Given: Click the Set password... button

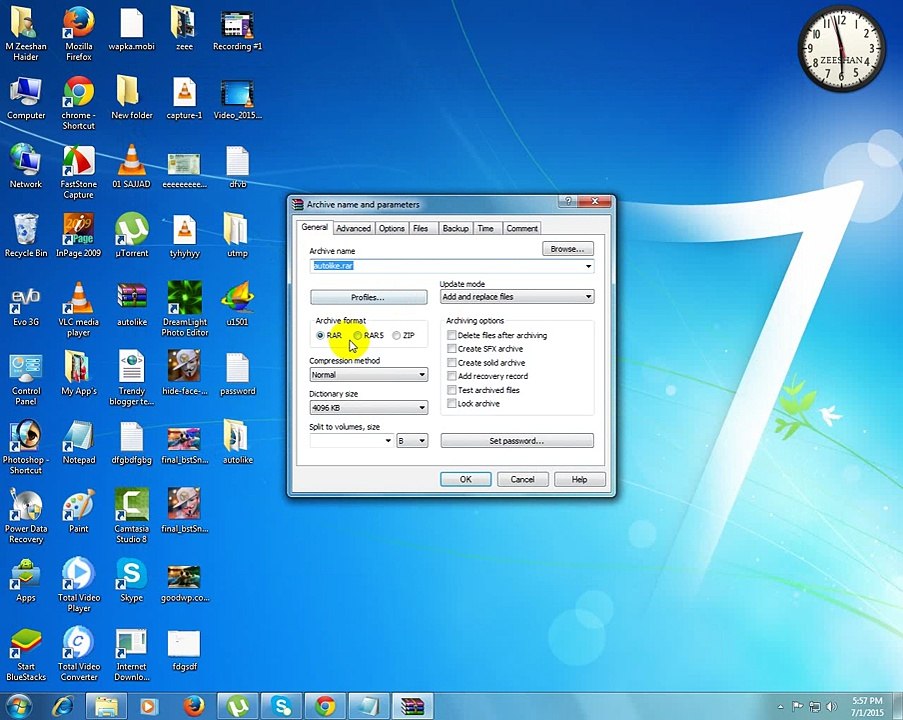Looking at the screenshot, I should [x=517, y=441].
